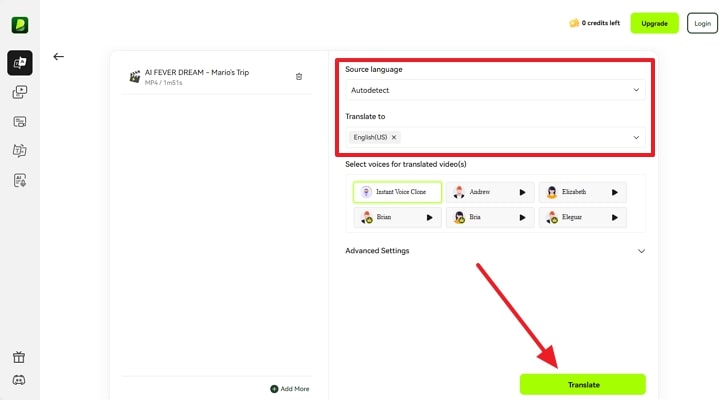The width and height of the screenshot is (725, 400).
Task: Remove the English(US) language tag
Action: [x=394, y=137]
